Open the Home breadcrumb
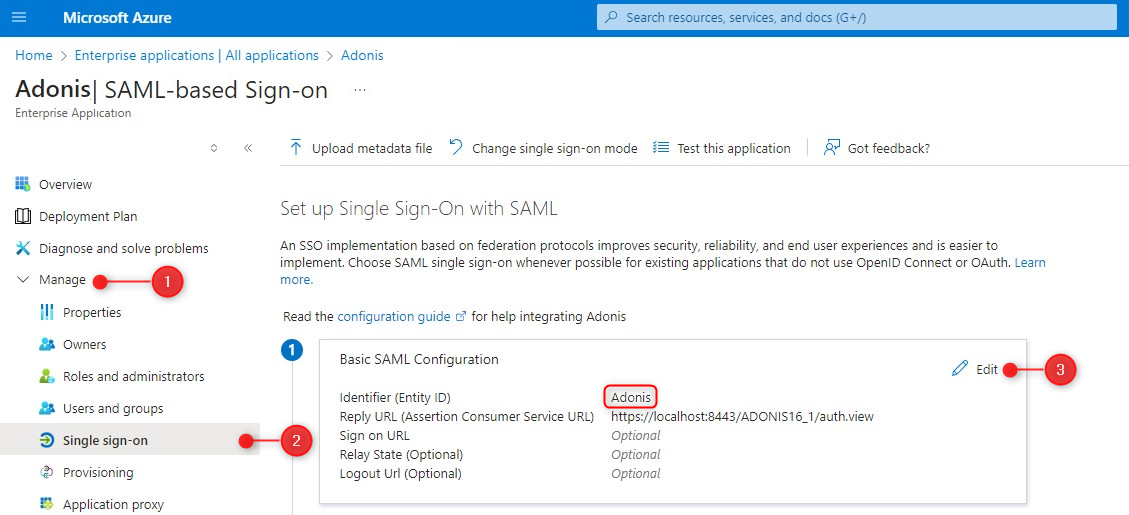1129x515 pixels. pyautogui.click(x=34, y=55)
